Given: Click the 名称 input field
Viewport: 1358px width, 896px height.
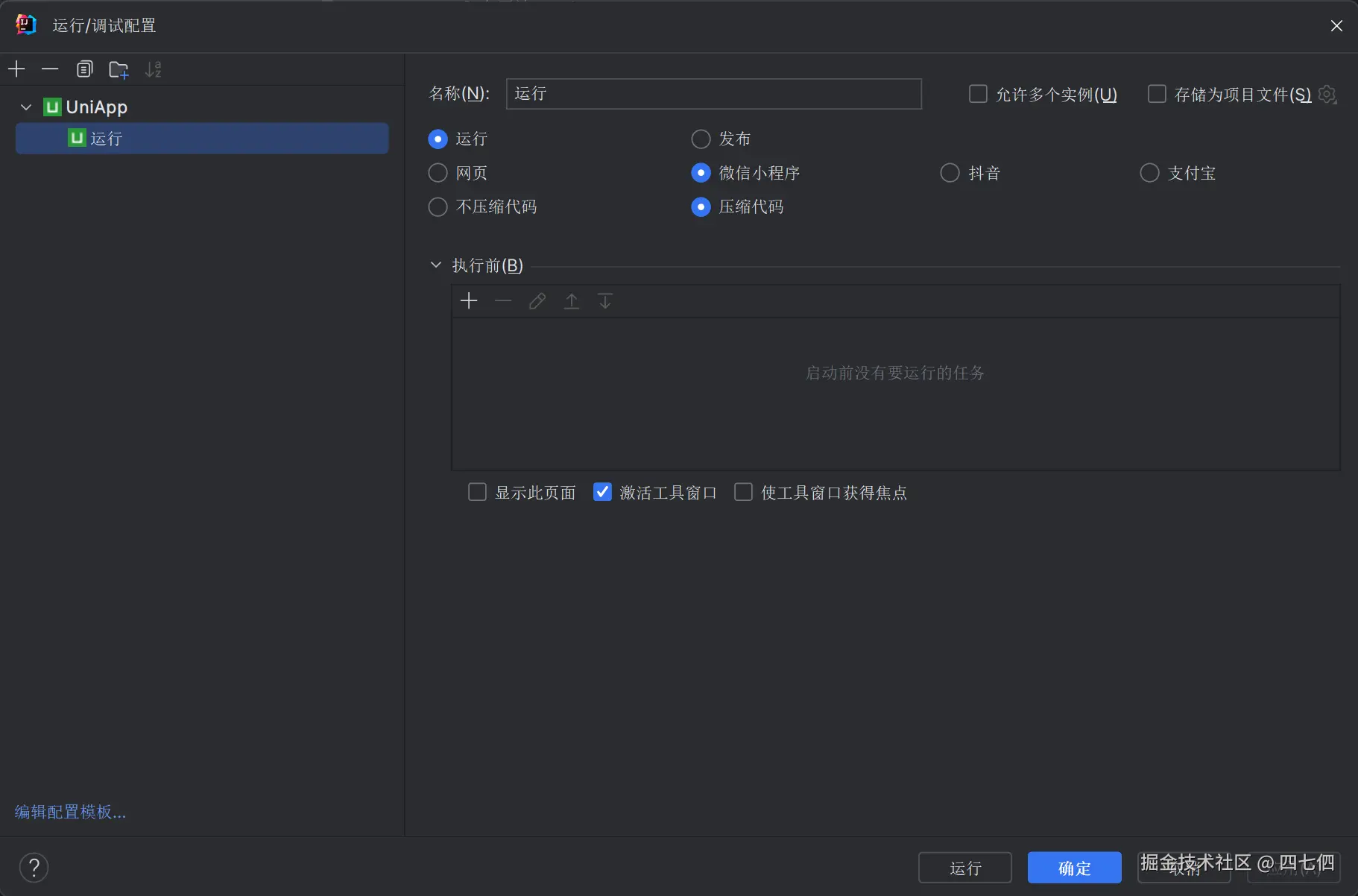Looking at the screenshot, I should click(712, 94).
